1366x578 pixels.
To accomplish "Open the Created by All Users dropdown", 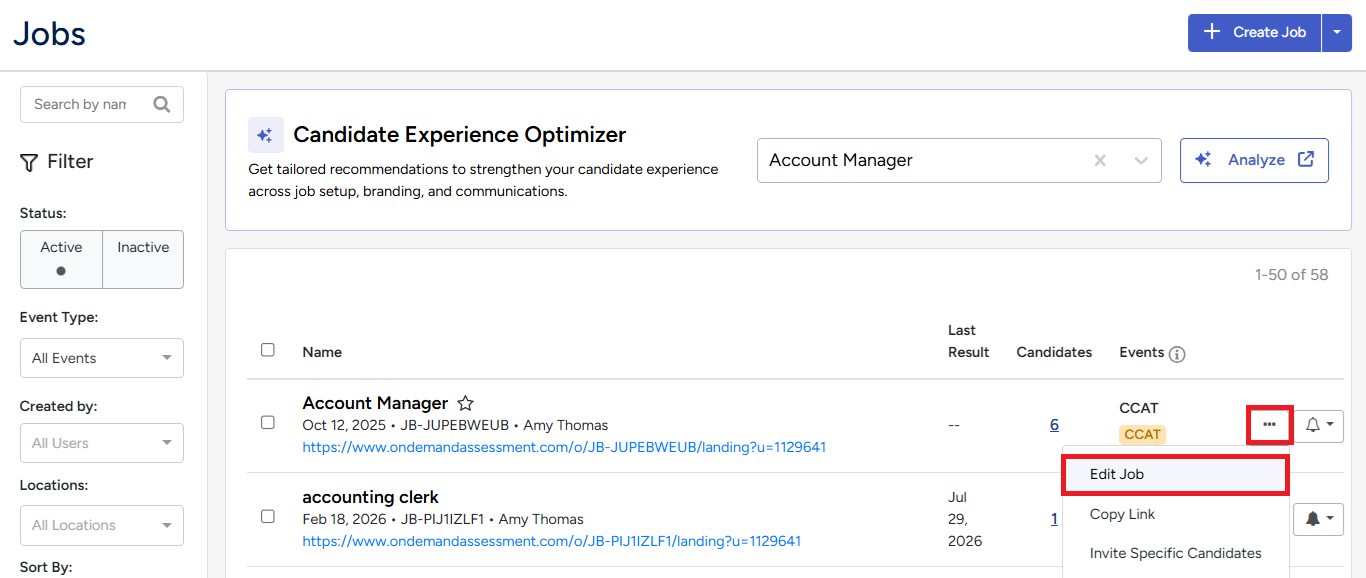I will (x=102, y=443).
